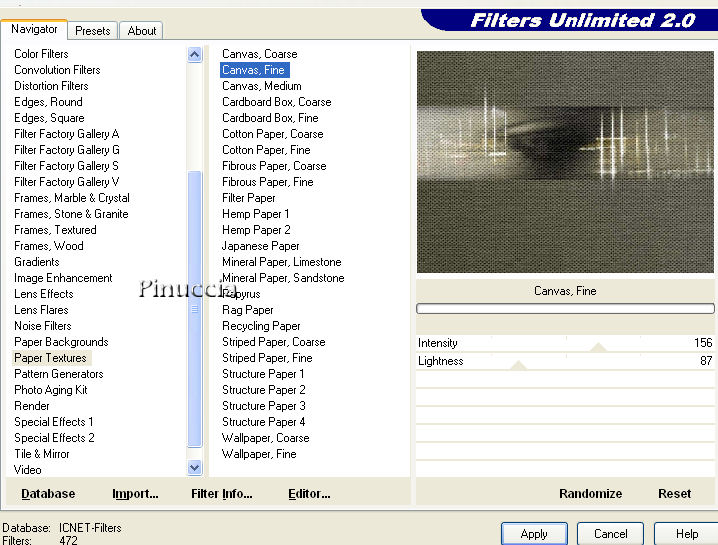Open the Database menu button

(48, 493)
